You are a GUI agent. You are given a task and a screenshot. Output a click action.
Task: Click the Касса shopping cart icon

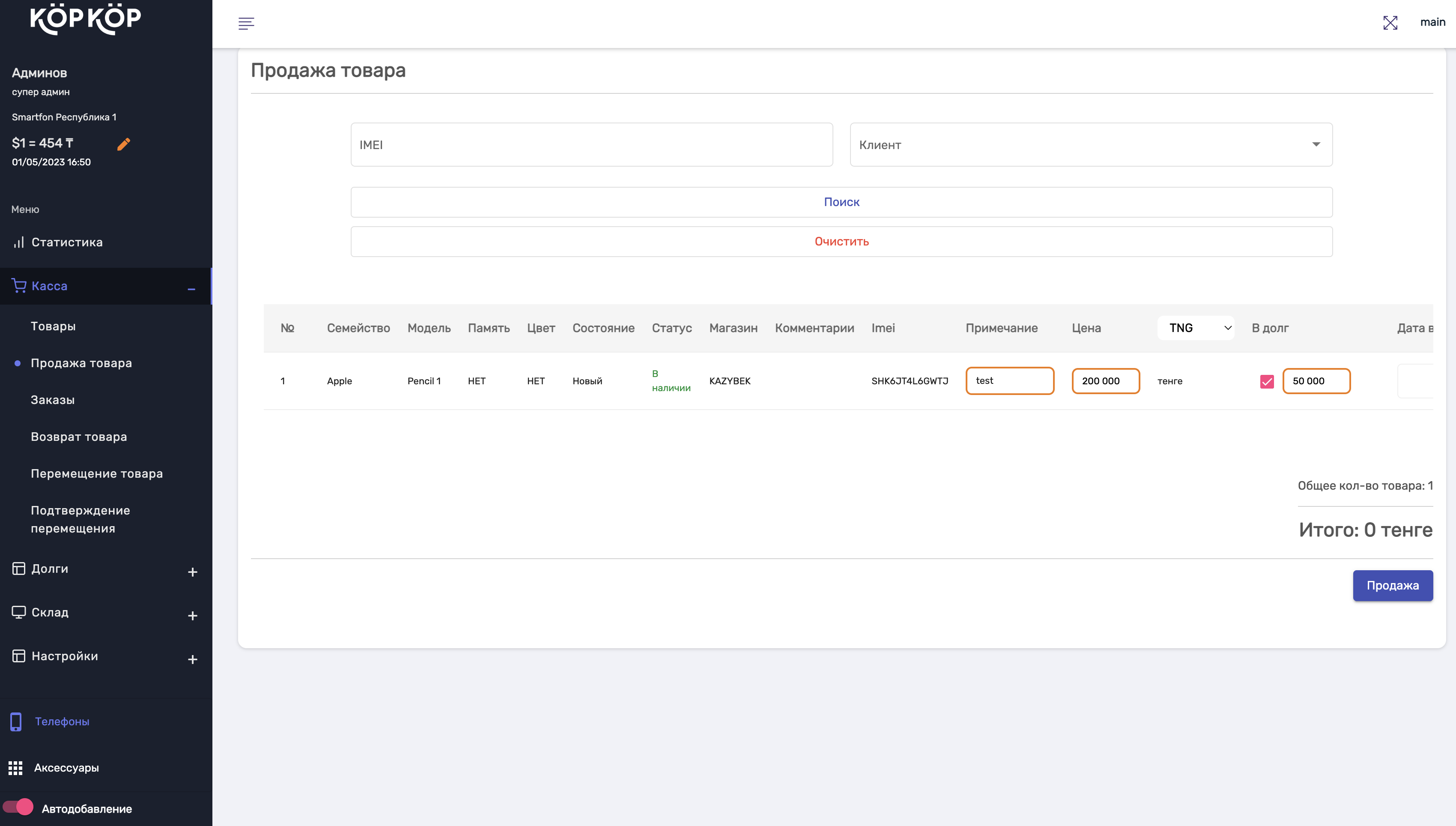(19, 286)
